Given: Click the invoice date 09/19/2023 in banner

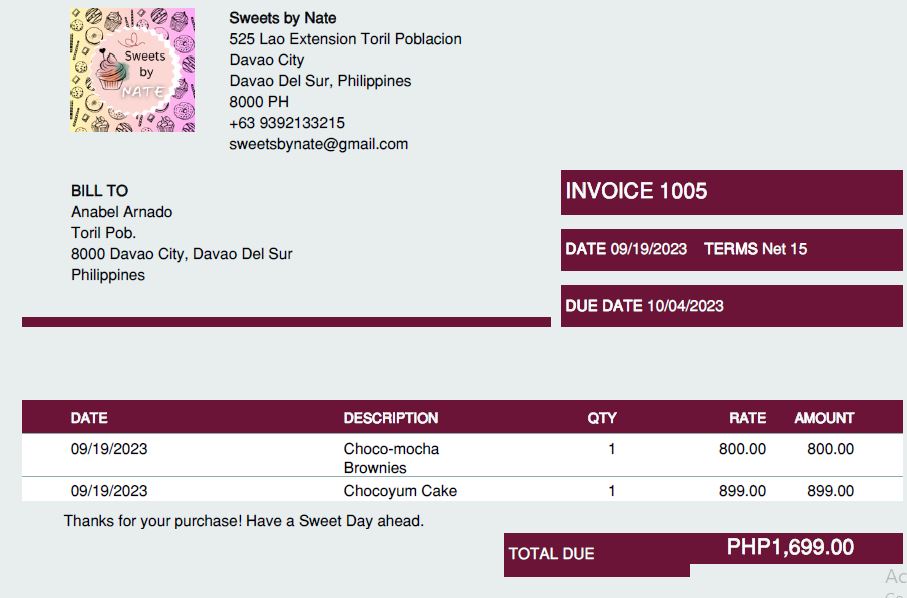Looking at the screenshot, I should [648, 249].
